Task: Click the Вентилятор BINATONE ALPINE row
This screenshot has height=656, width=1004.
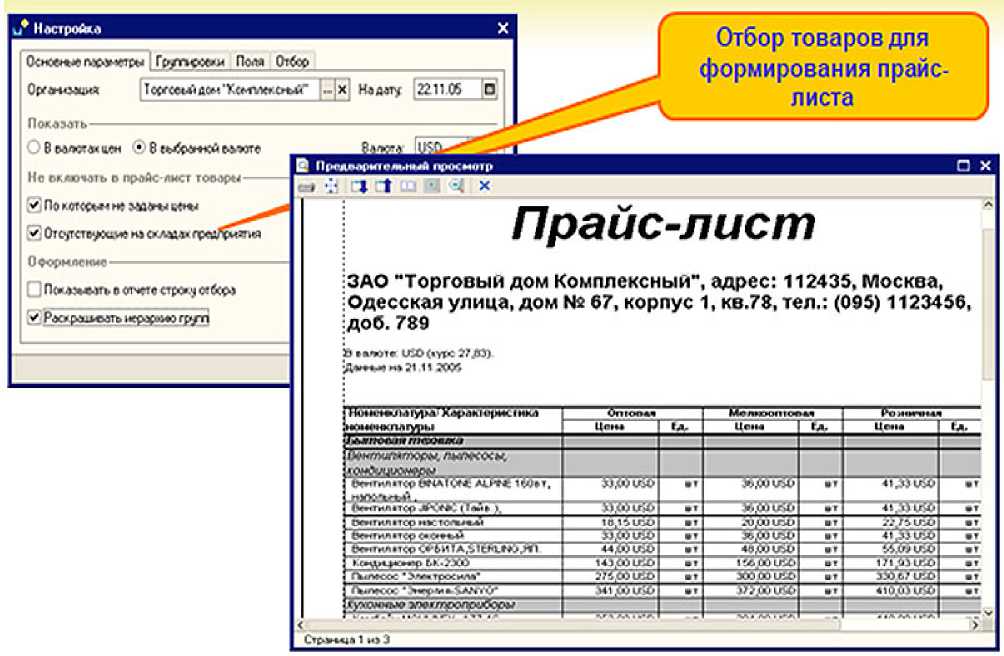Action: point(662,489)
